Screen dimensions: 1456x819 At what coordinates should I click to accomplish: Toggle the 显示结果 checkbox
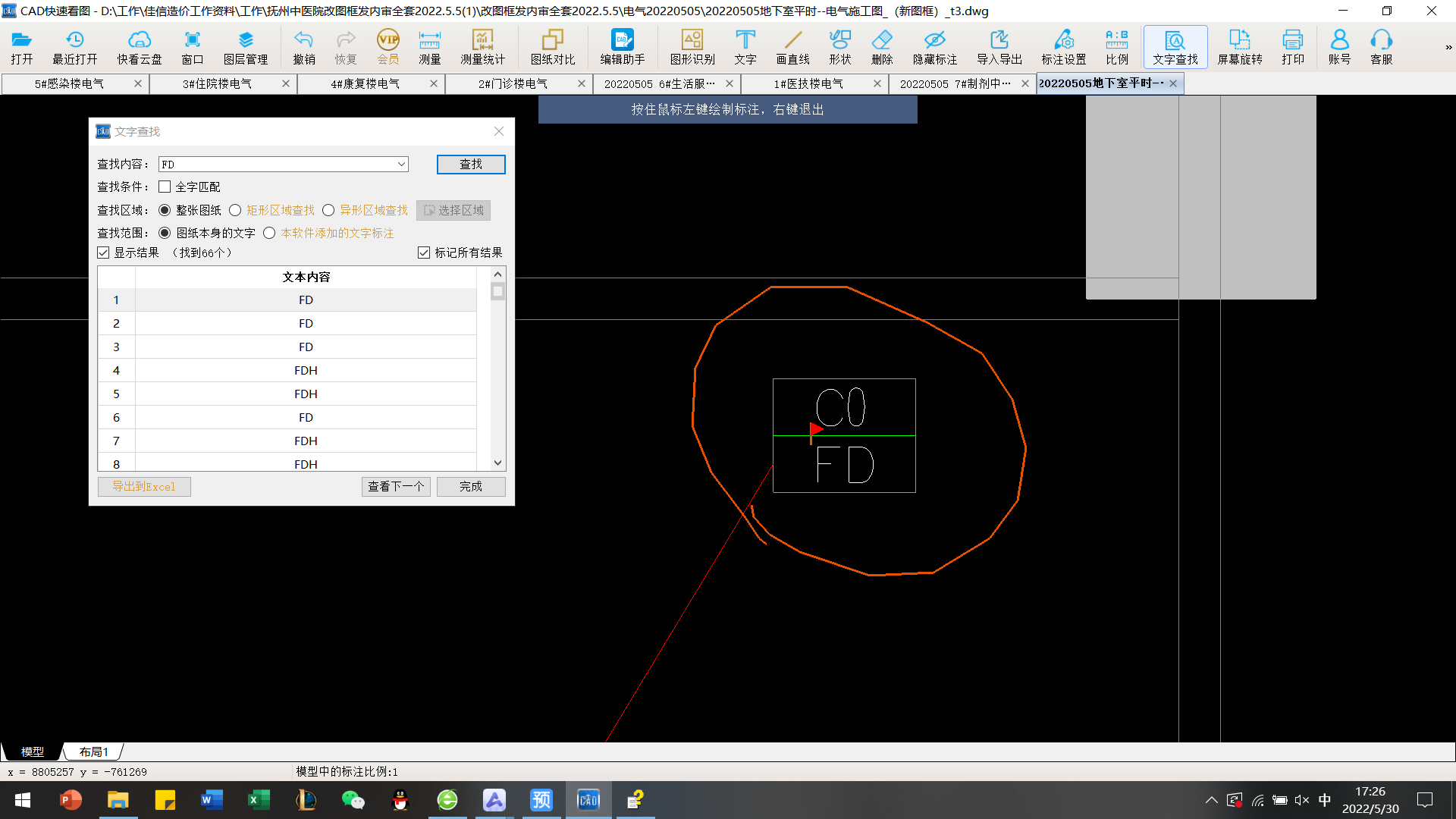point(103,253)
